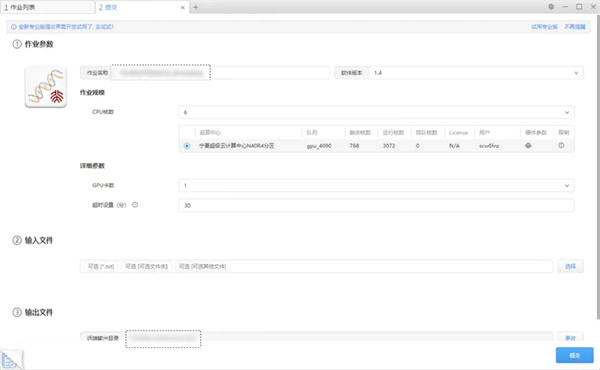Open the CPU core count dropdown
This screenshot has height=370, width=600.
[377, 112]
